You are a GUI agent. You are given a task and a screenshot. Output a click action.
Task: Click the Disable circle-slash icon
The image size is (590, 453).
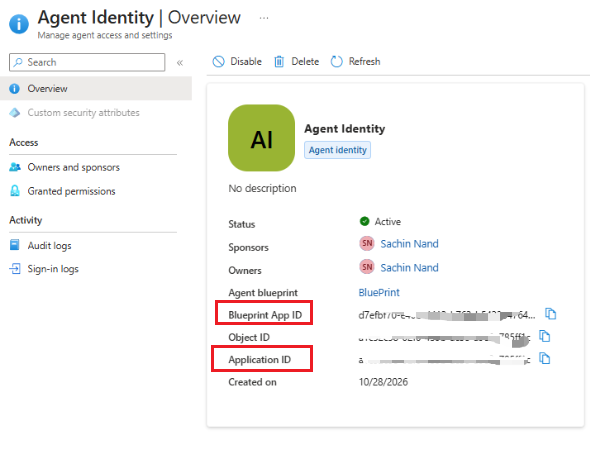[218, 61]
